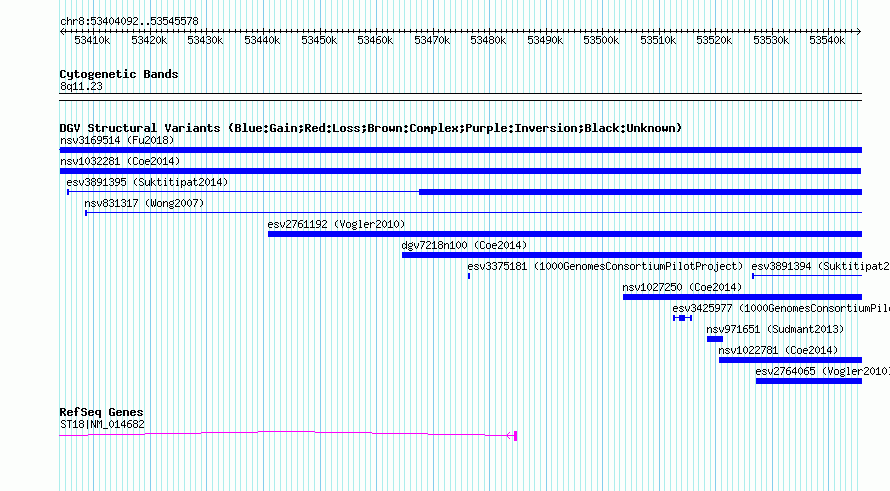Open the nsv1027250 (Coe2014) variant label

click(x=682, y=287)
